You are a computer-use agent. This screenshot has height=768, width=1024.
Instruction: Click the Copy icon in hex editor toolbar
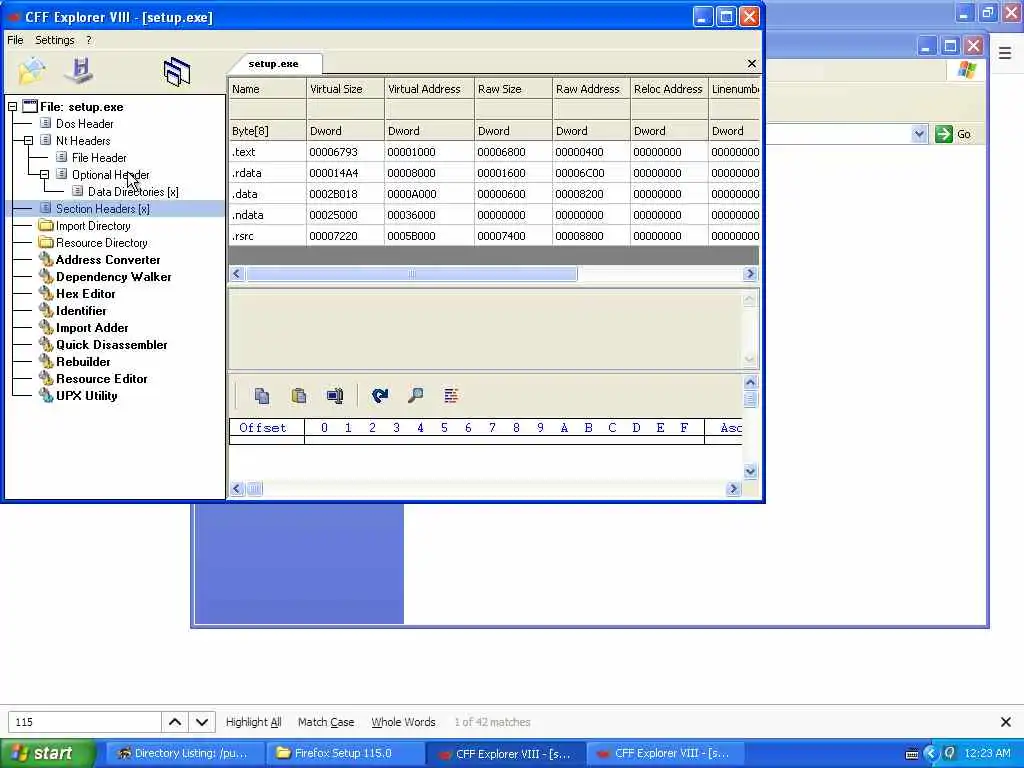click(x=262, y=396)
